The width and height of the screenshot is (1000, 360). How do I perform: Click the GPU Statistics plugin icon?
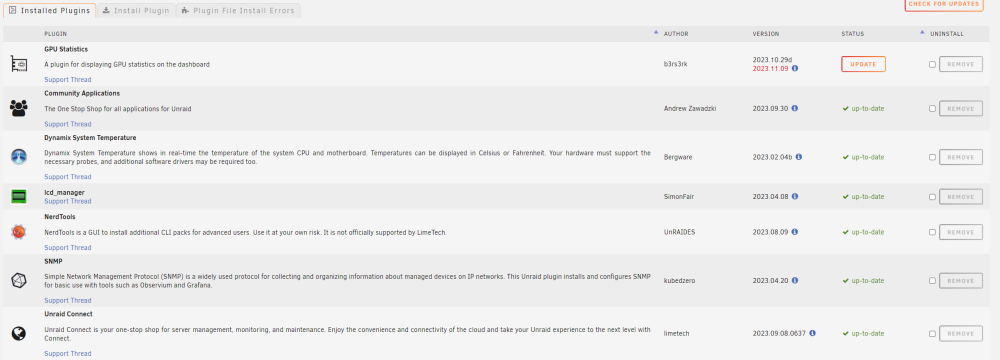19,64
